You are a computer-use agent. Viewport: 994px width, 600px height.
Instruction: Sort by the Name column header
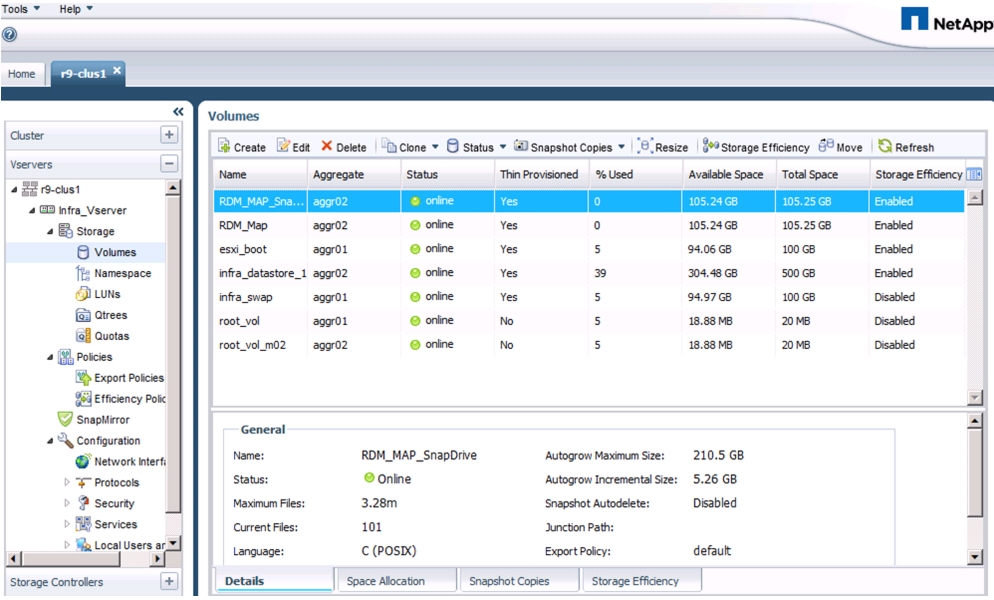pos(261,174)
